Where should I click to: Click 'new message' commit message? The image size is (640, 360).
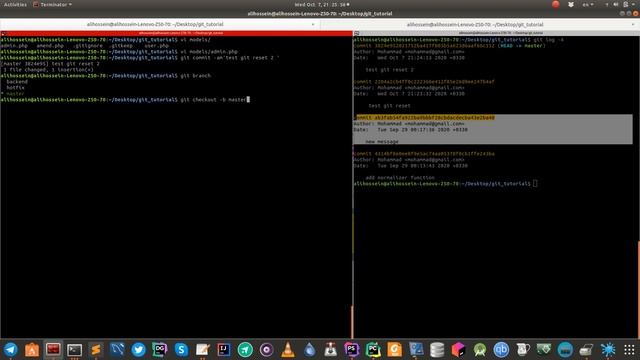pos(382,142)
